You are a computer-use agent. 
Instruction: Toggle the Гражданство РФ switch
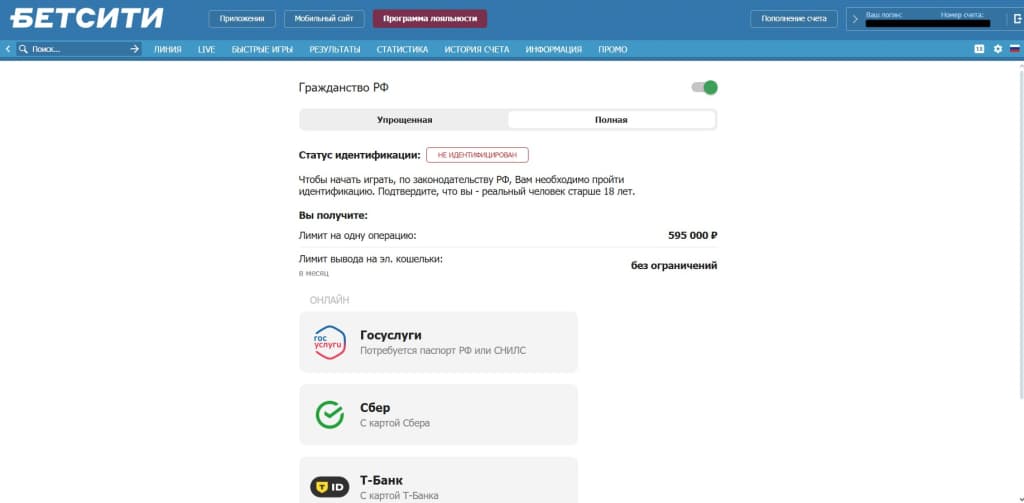(x=704, y=88)
